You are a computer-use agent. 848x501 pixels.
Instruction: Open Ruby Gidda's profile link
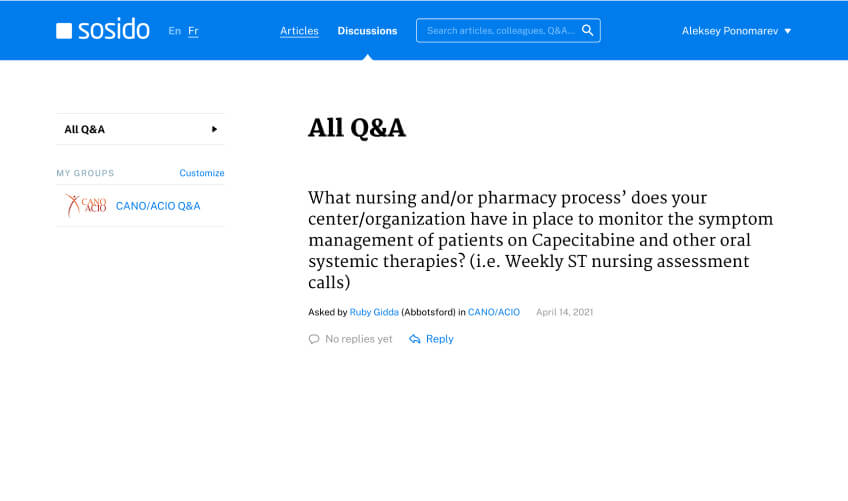(x=374, y=312)
